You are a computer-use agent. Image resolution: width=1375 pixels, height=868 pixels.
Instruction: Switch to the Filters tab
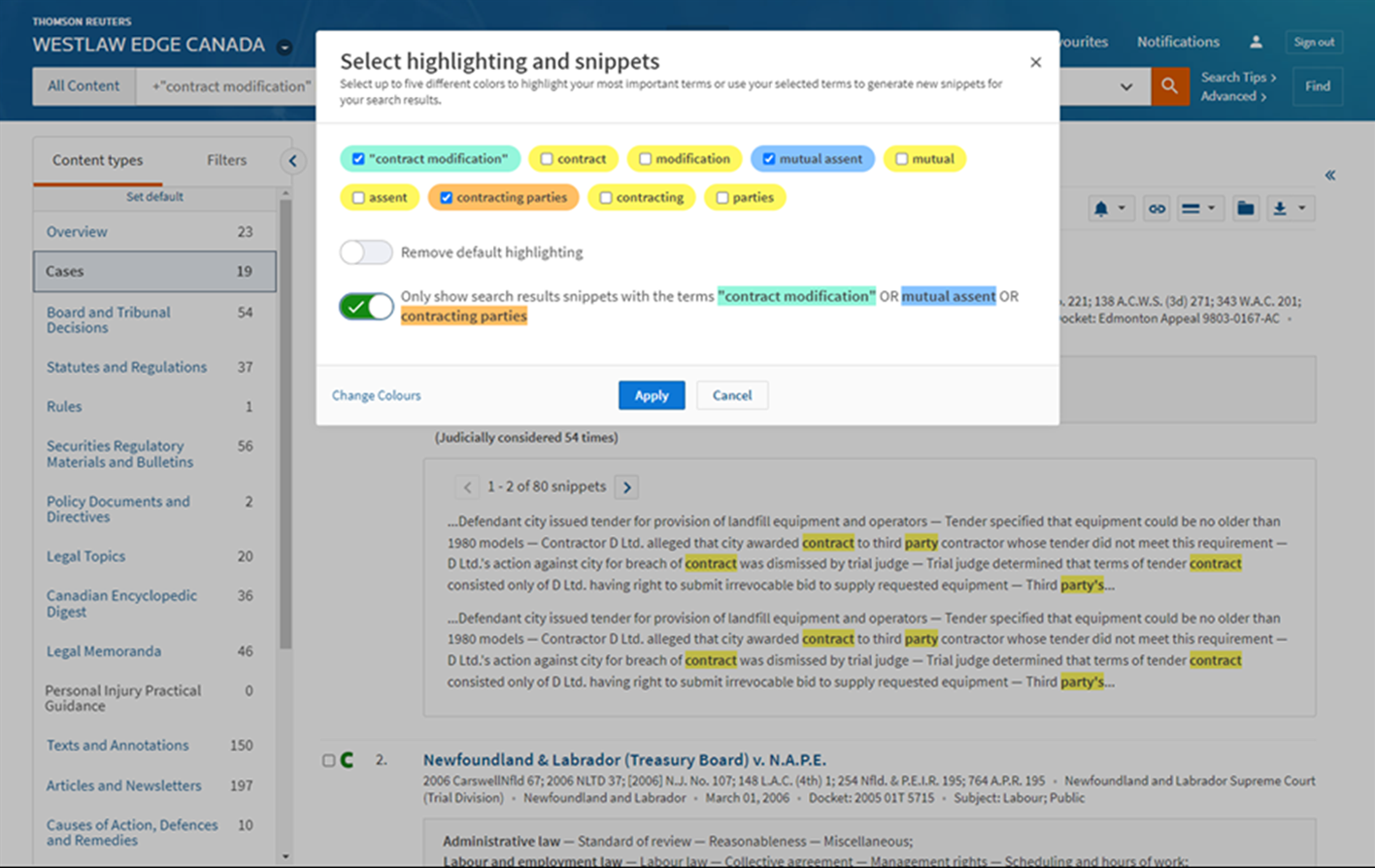pyautogui.click(x=226, y=160)
